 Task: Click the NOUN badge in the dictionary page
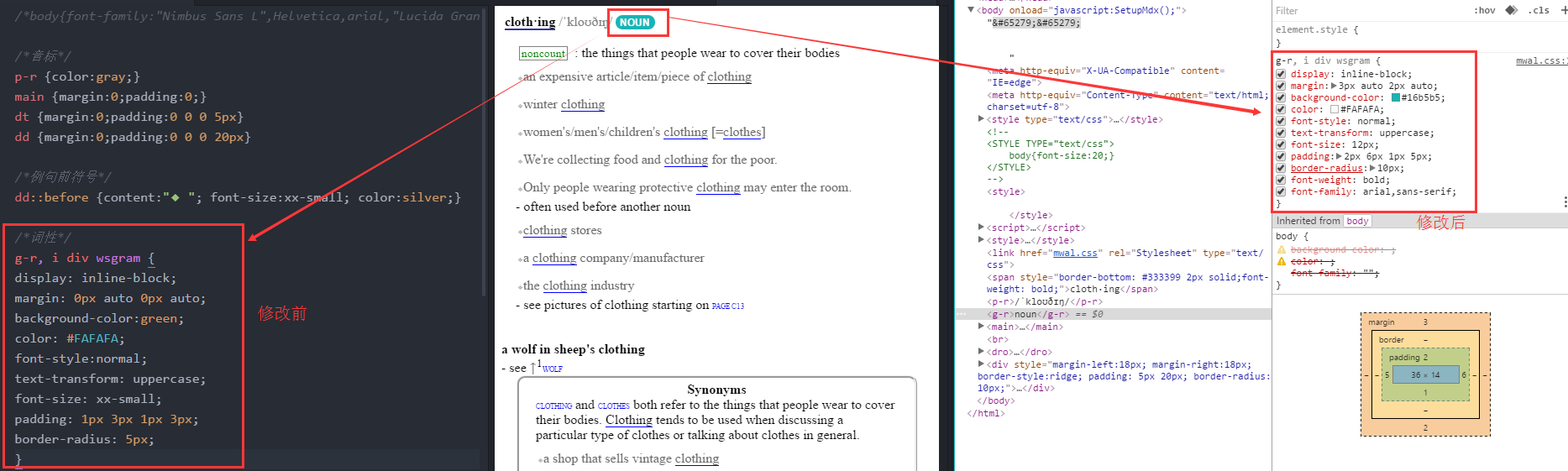635,23
